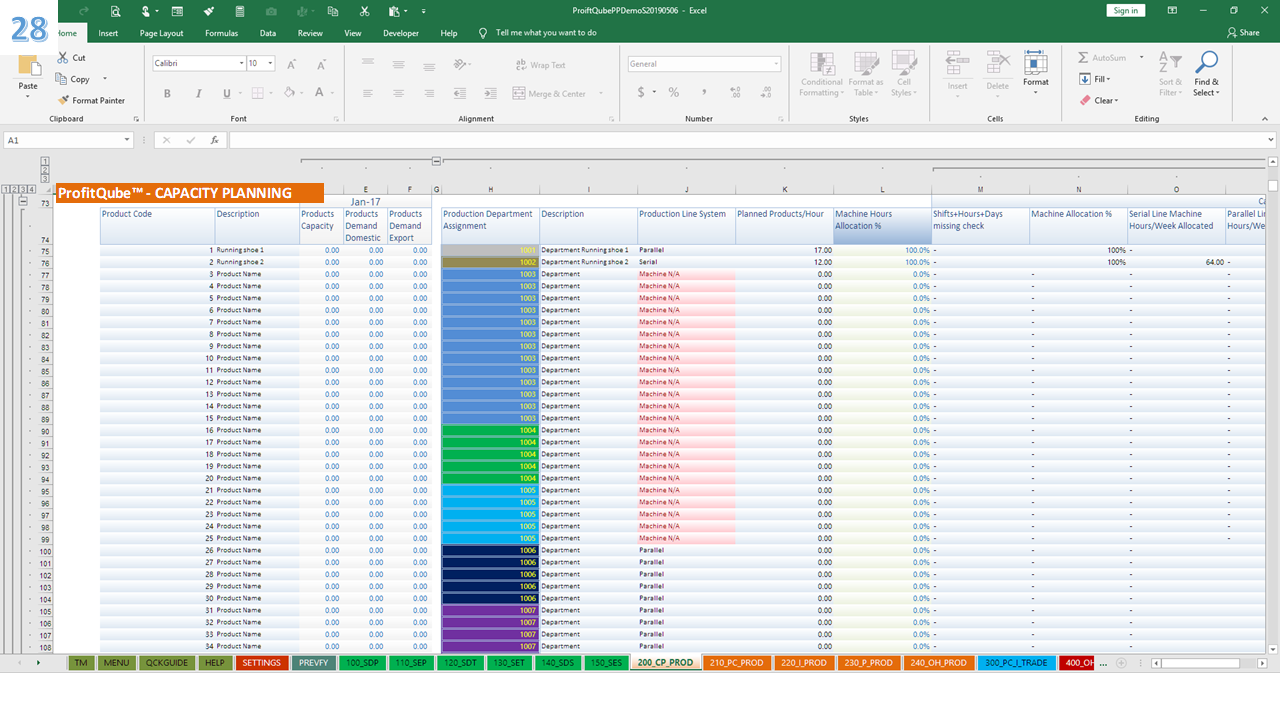Open the Page Layout ribbon tab
This screenshot has width=1280, height=720.
click(x=161, y=33)
